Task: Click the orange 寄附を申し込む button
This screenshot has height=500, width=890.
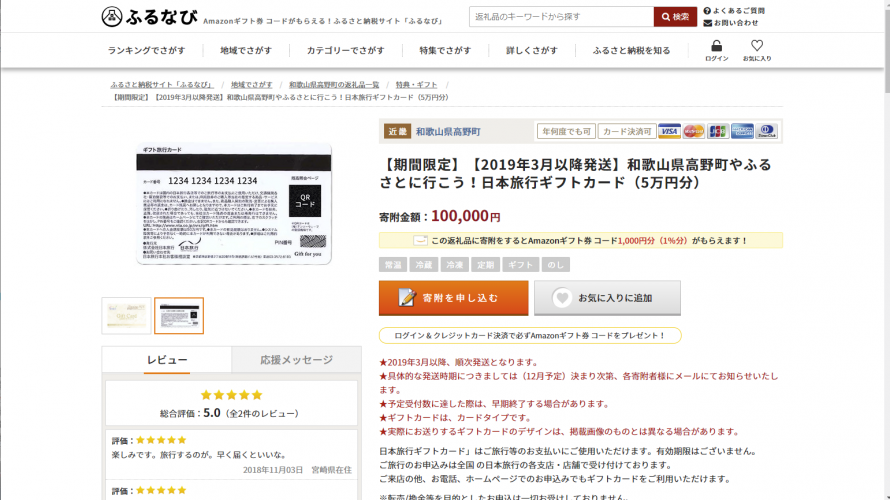Action: pyautogui.click(x=454, y=298)
